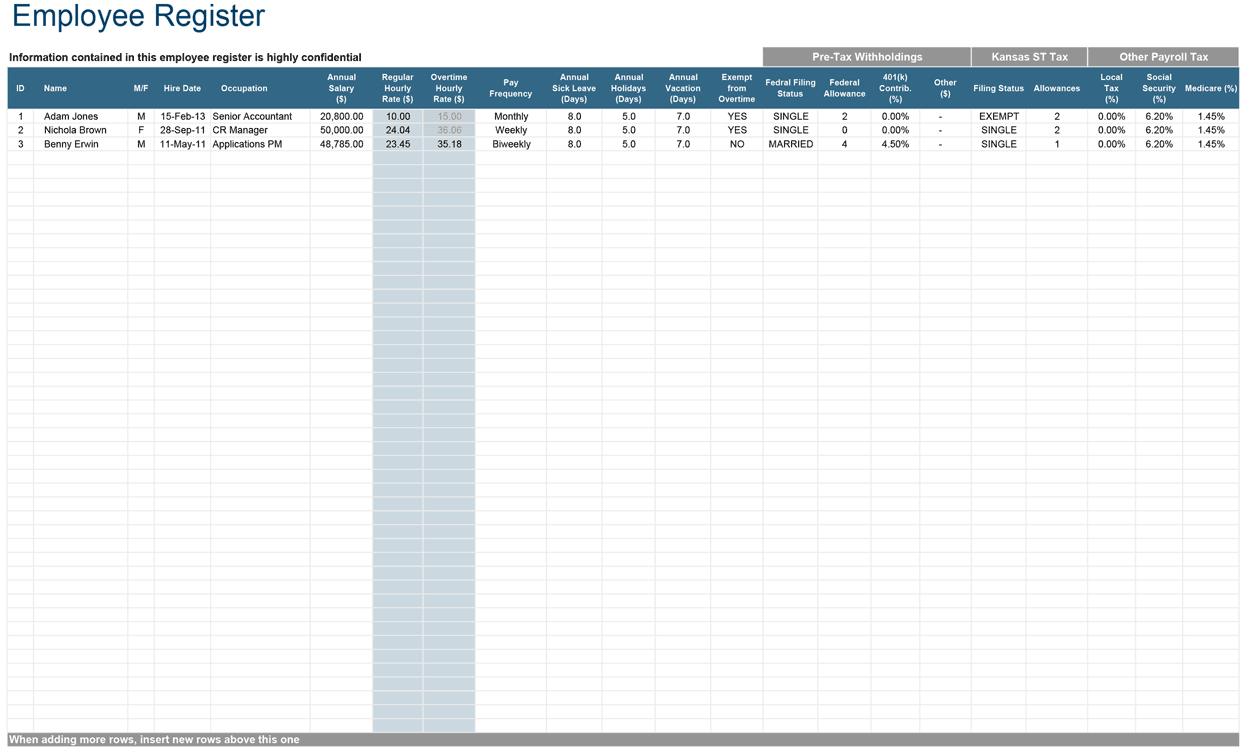Click "NO" in Benny Erwin's overtime exemption
The width and height of the screenshot is (1246, 750).
pyautogui.click(x=737, y=144)
